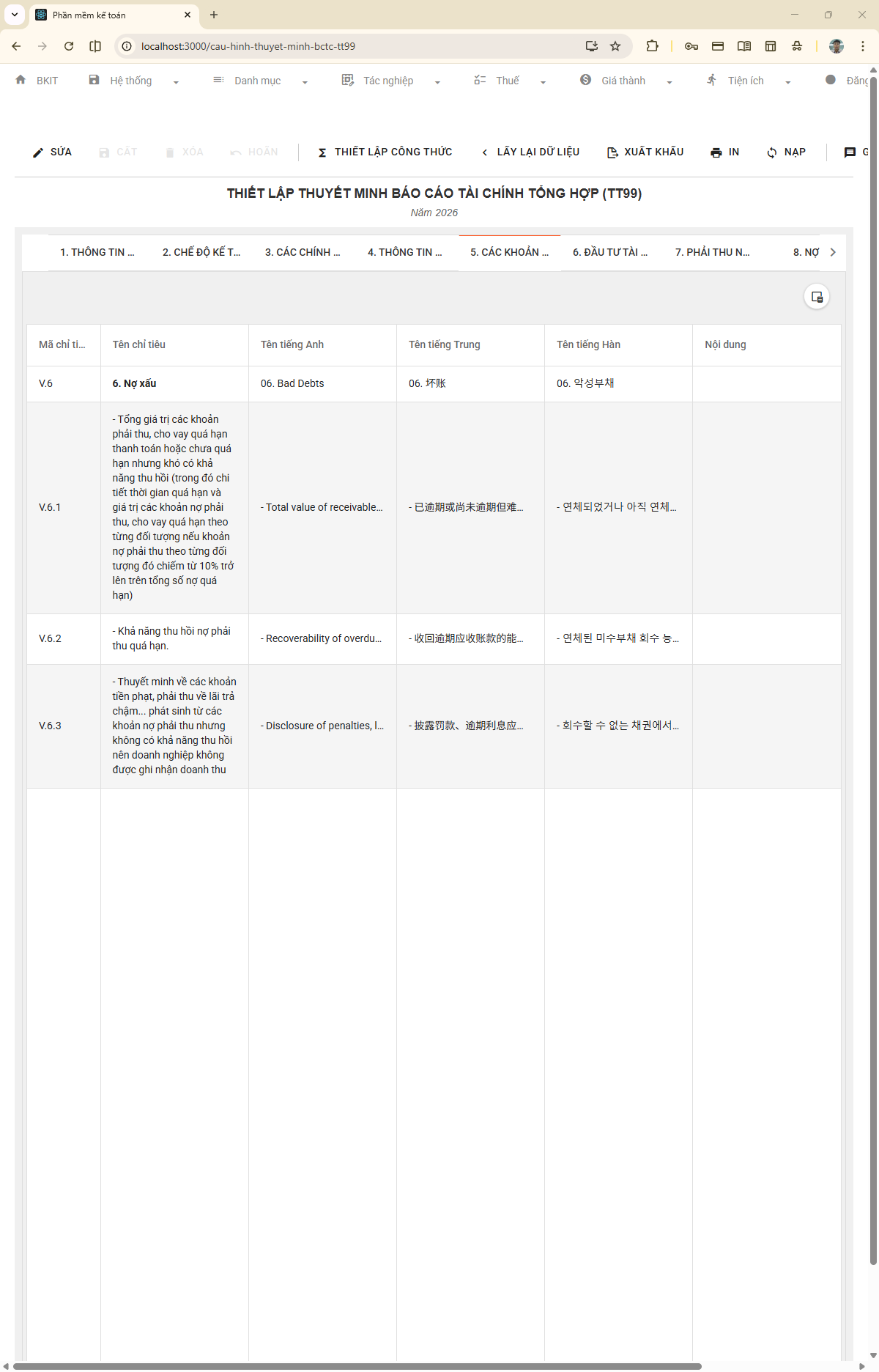The image size is (879, 1372).
Task: Click the user profile avatar
Action: (x=837, y=46)
